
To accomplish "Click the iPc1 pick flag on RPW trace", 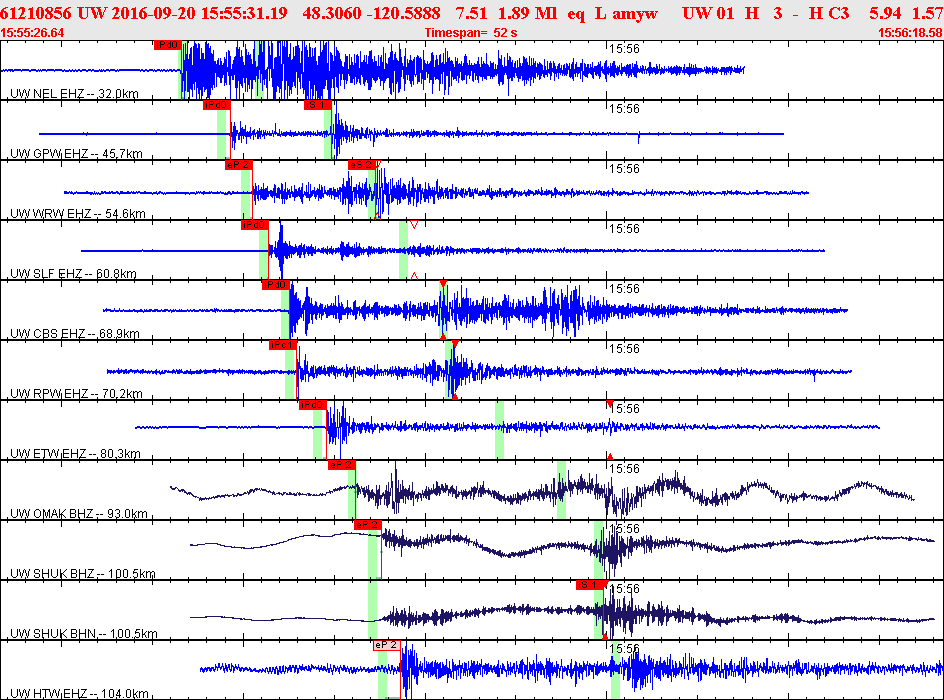I will coord(282,345).
